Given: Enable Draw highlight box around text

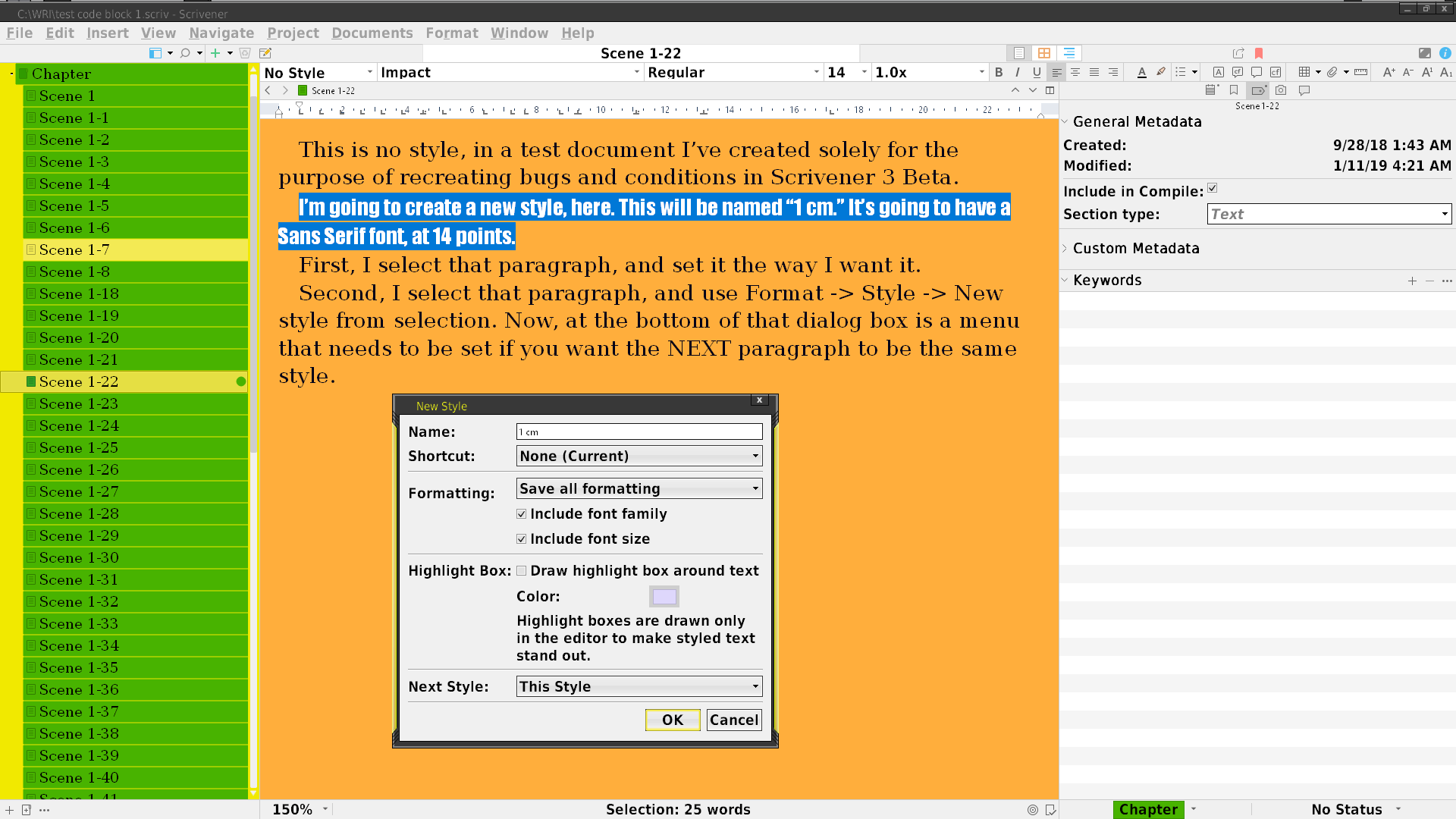Looking at the screenshot, I should coord(522,571).
